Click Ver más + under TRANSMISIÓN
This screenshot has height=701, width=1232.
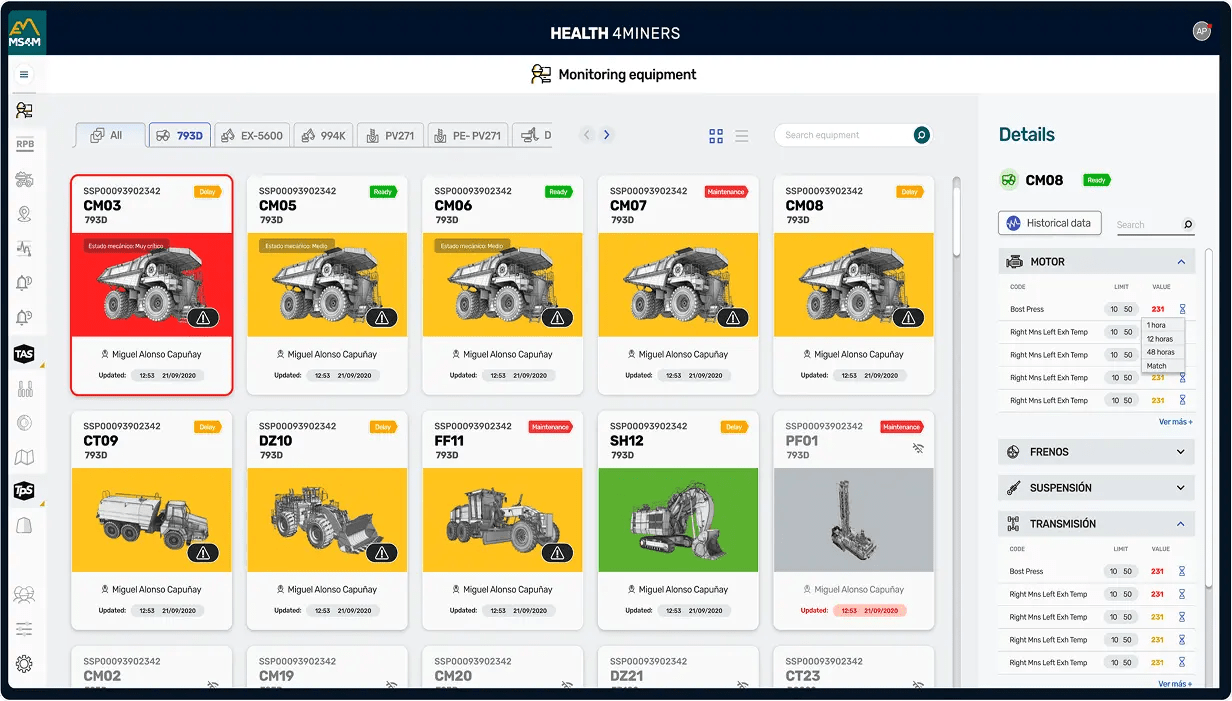(x=1175, y=684)
